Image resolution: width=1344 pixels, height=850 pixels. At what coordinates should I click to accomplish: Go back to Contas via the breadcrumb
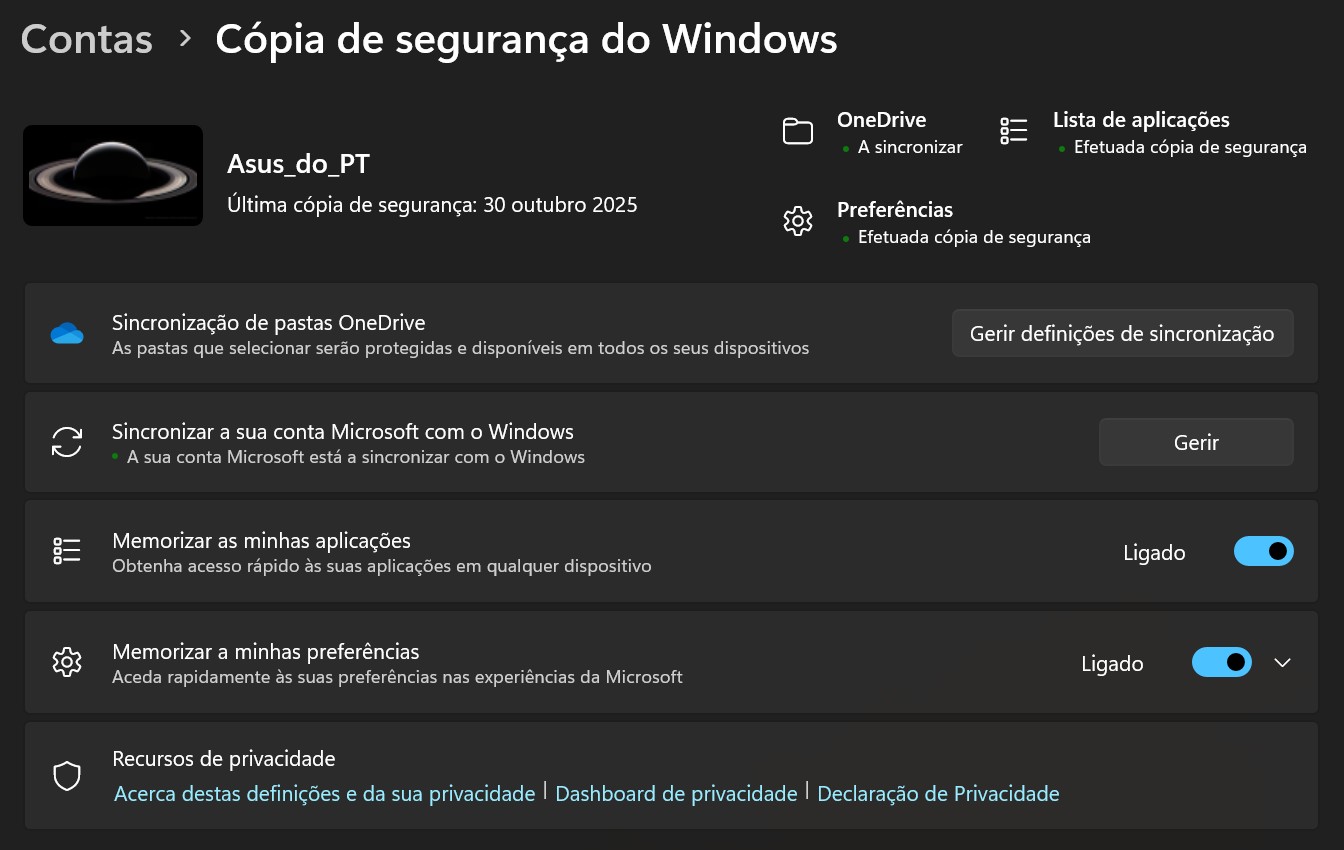(85, 38)
